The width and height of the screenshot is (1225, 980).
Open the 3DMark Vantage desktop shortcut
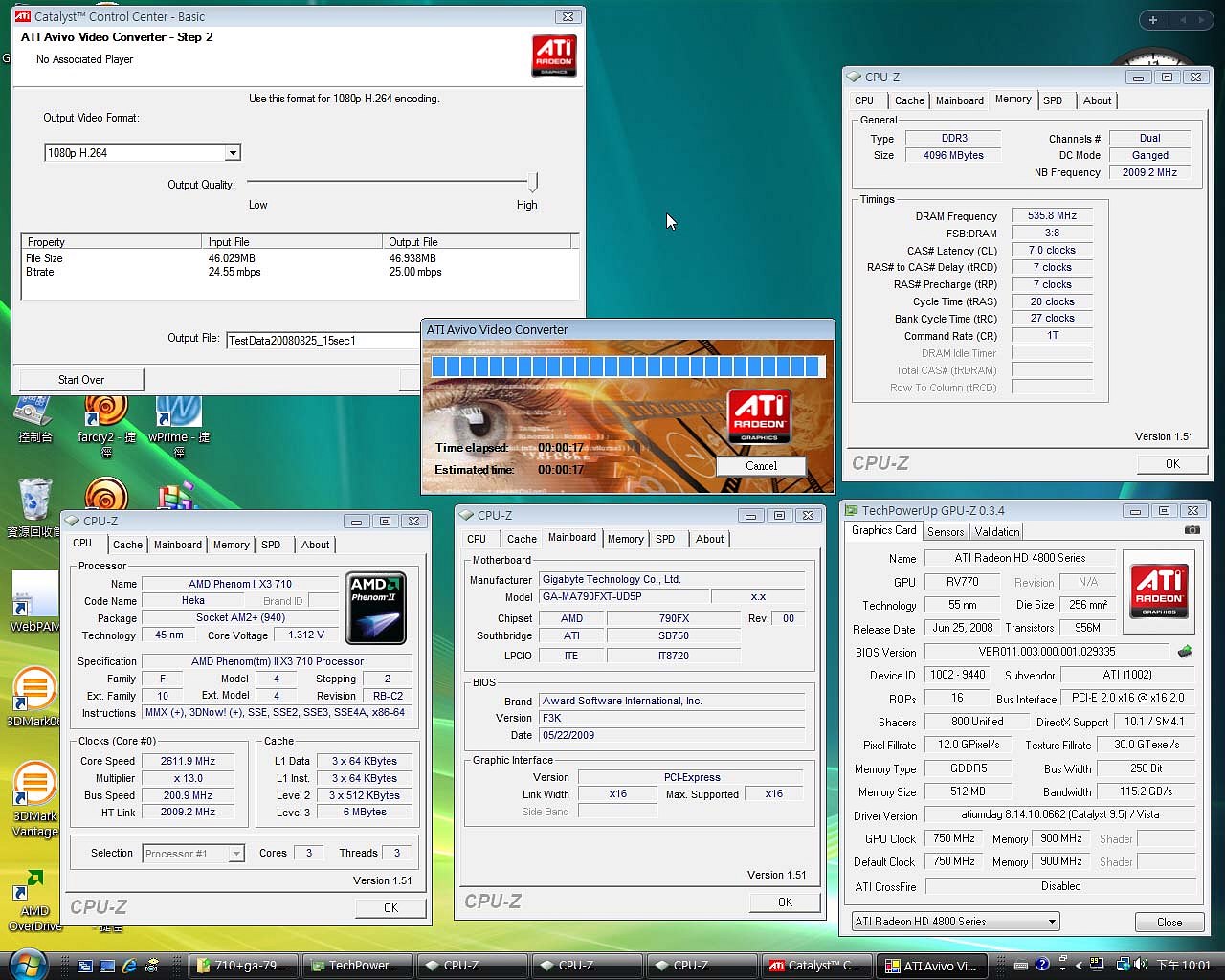(34, 800)
